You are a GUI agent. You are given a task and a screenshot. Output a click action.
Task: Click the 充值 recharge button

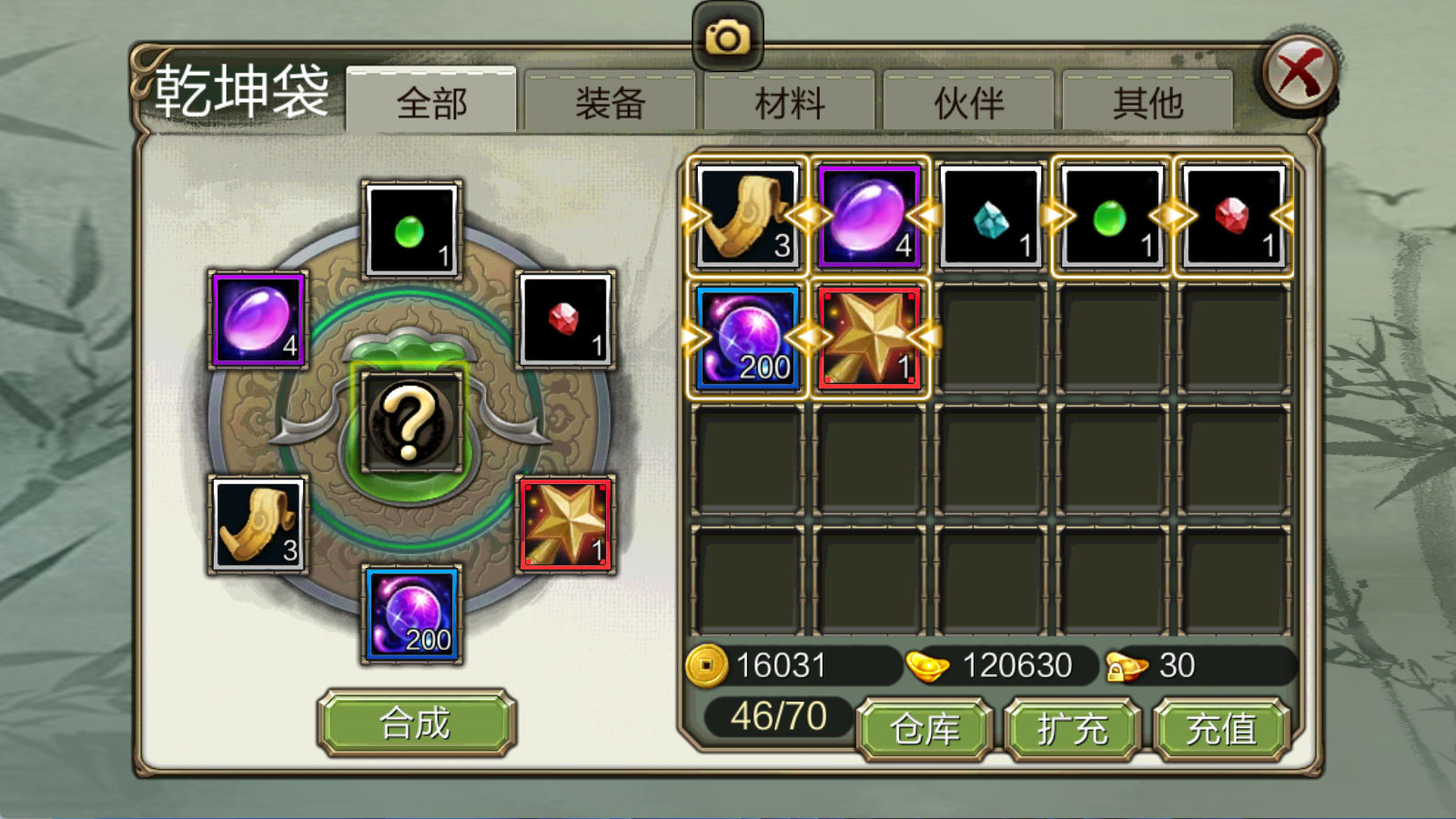coord(1221,729)
